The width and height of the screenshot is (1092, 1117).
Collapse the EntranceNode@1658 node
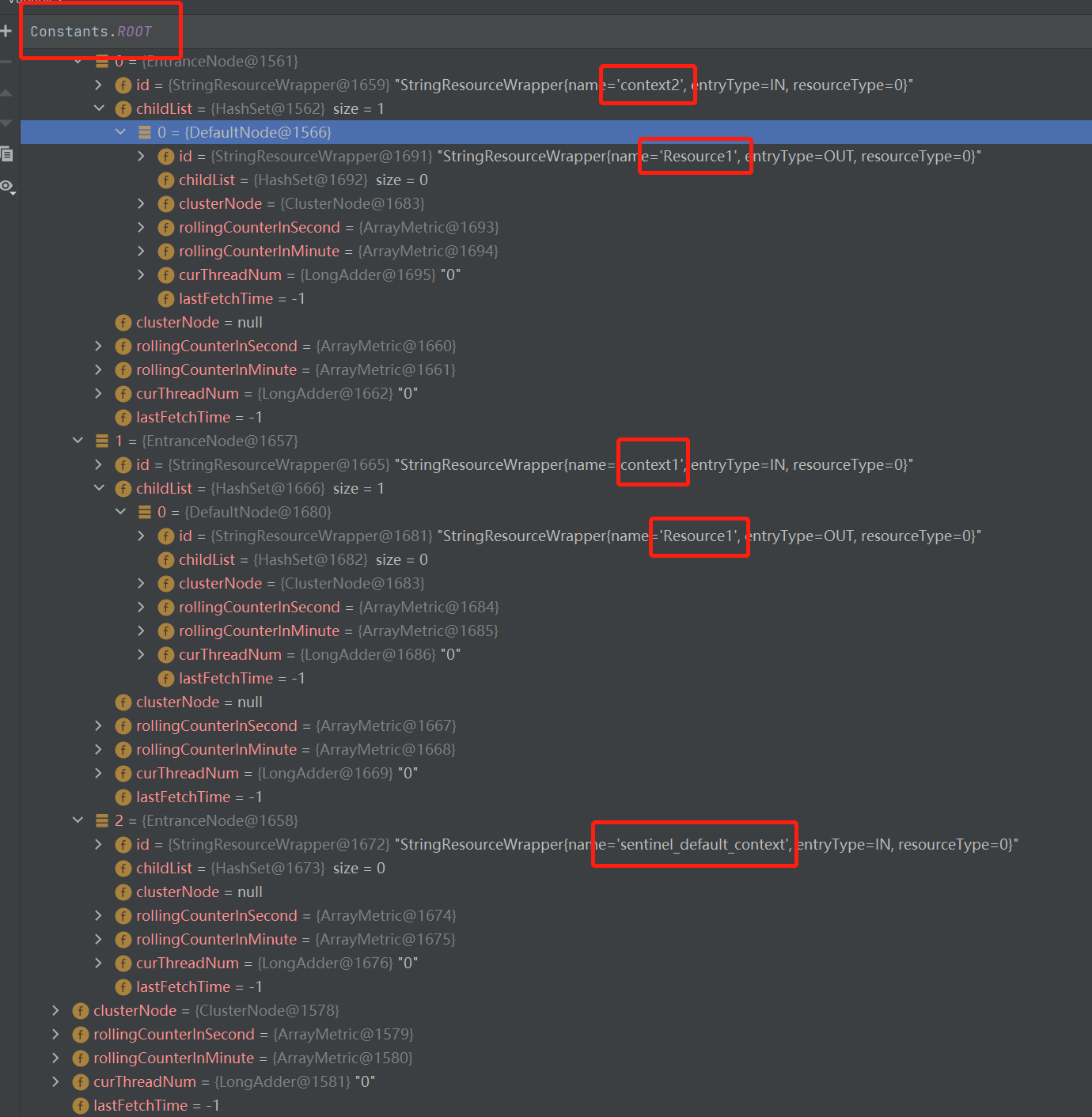78,820
